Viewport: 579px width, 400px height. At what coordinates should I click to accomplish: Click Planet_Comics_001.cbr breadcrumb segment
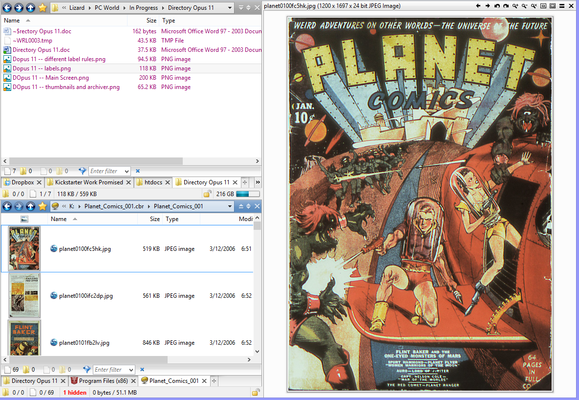114,206
